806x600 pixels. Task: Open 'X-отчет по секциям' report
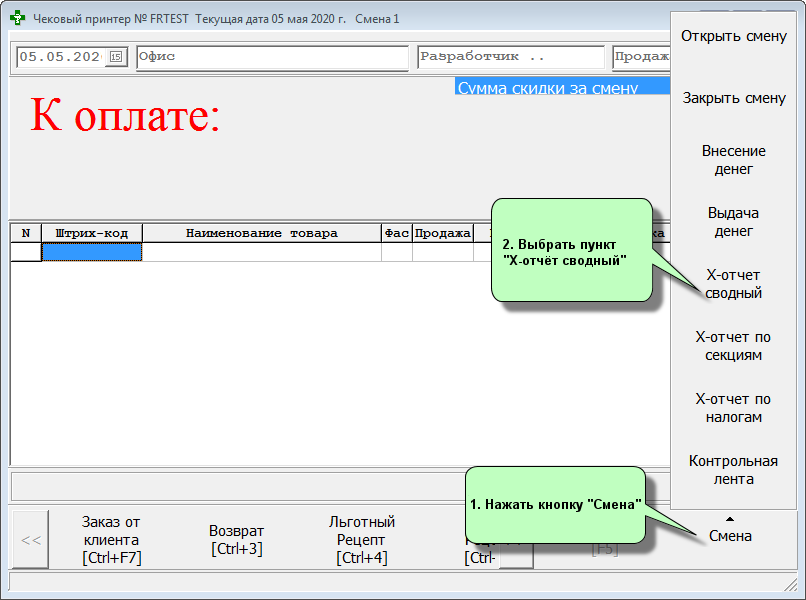coord(734,346)
